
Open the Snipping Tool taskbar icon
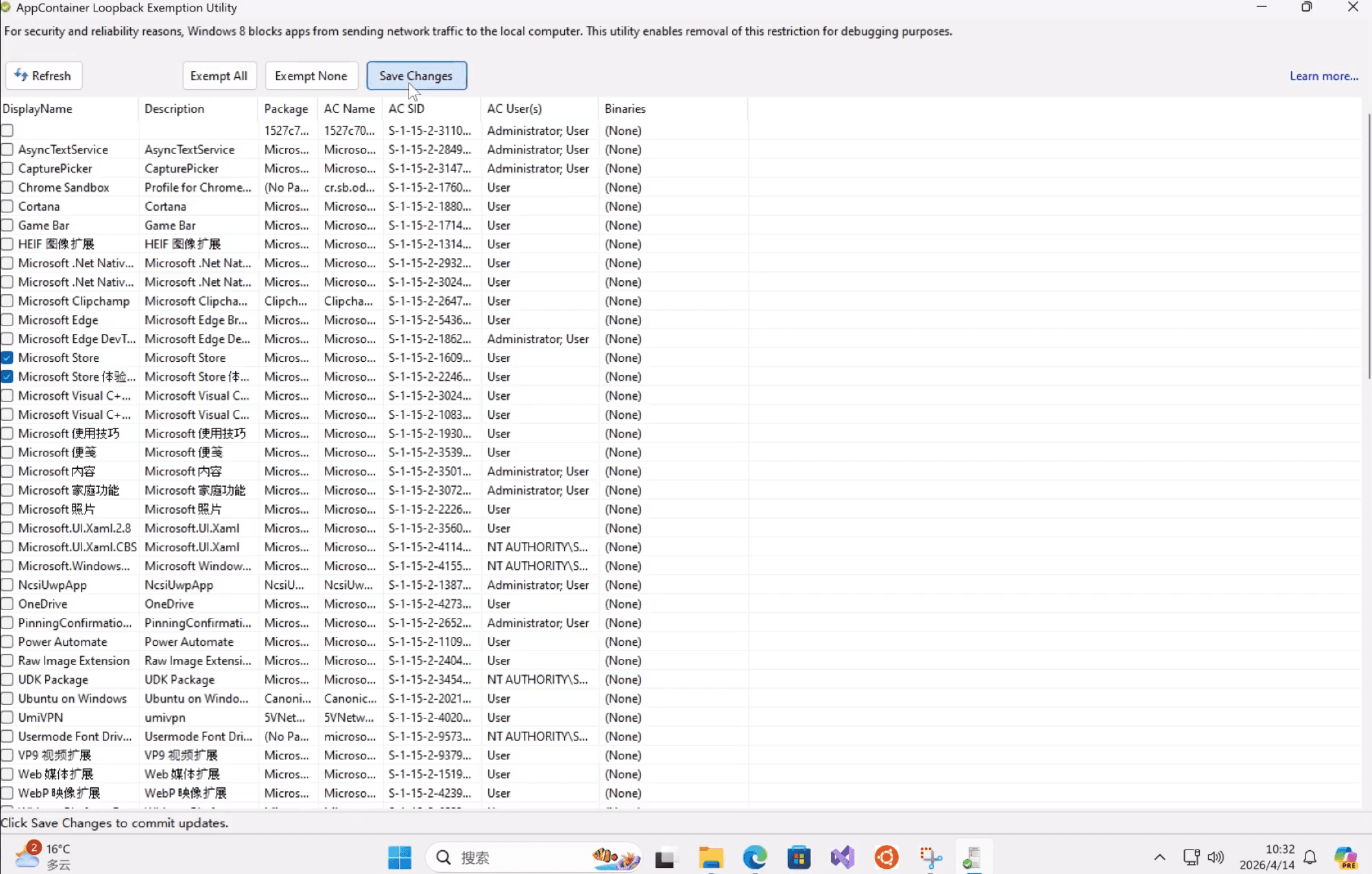coord(930,857)
